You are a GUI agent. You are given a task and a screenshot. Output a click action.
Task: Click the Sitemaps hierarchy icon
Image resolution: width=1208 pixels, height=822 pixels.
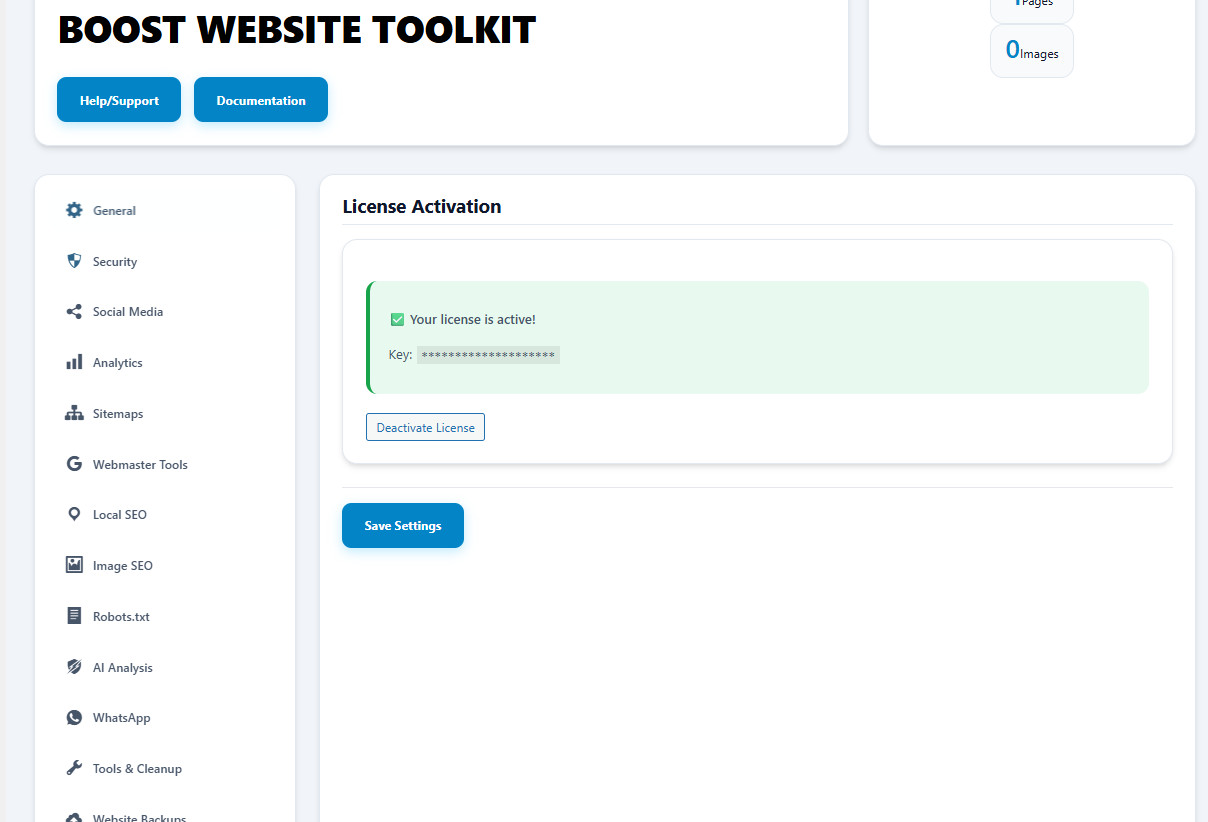click(x=74, y=413)
